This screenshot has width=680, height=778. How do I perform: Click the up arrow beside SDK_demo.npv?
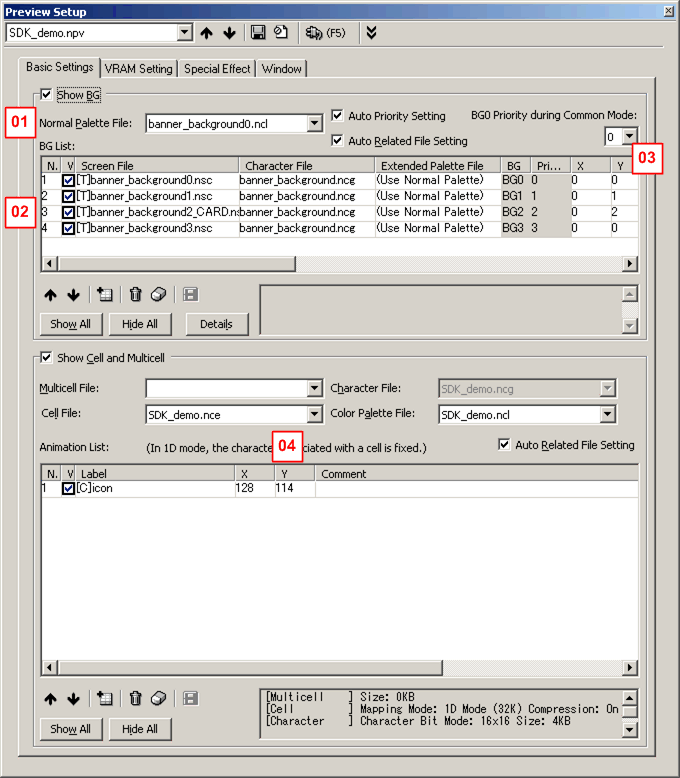click(x=207, y=33)
